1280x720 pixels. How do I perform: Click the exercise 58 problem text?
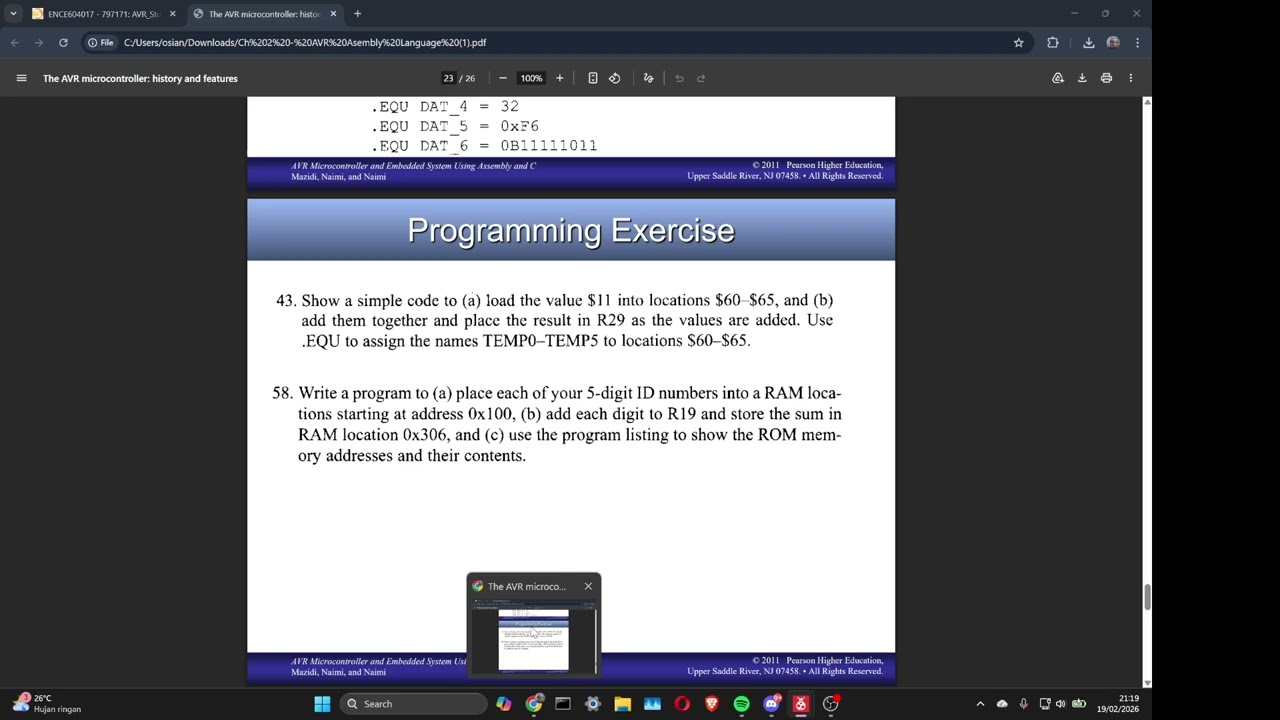click(x=557, y=424)
